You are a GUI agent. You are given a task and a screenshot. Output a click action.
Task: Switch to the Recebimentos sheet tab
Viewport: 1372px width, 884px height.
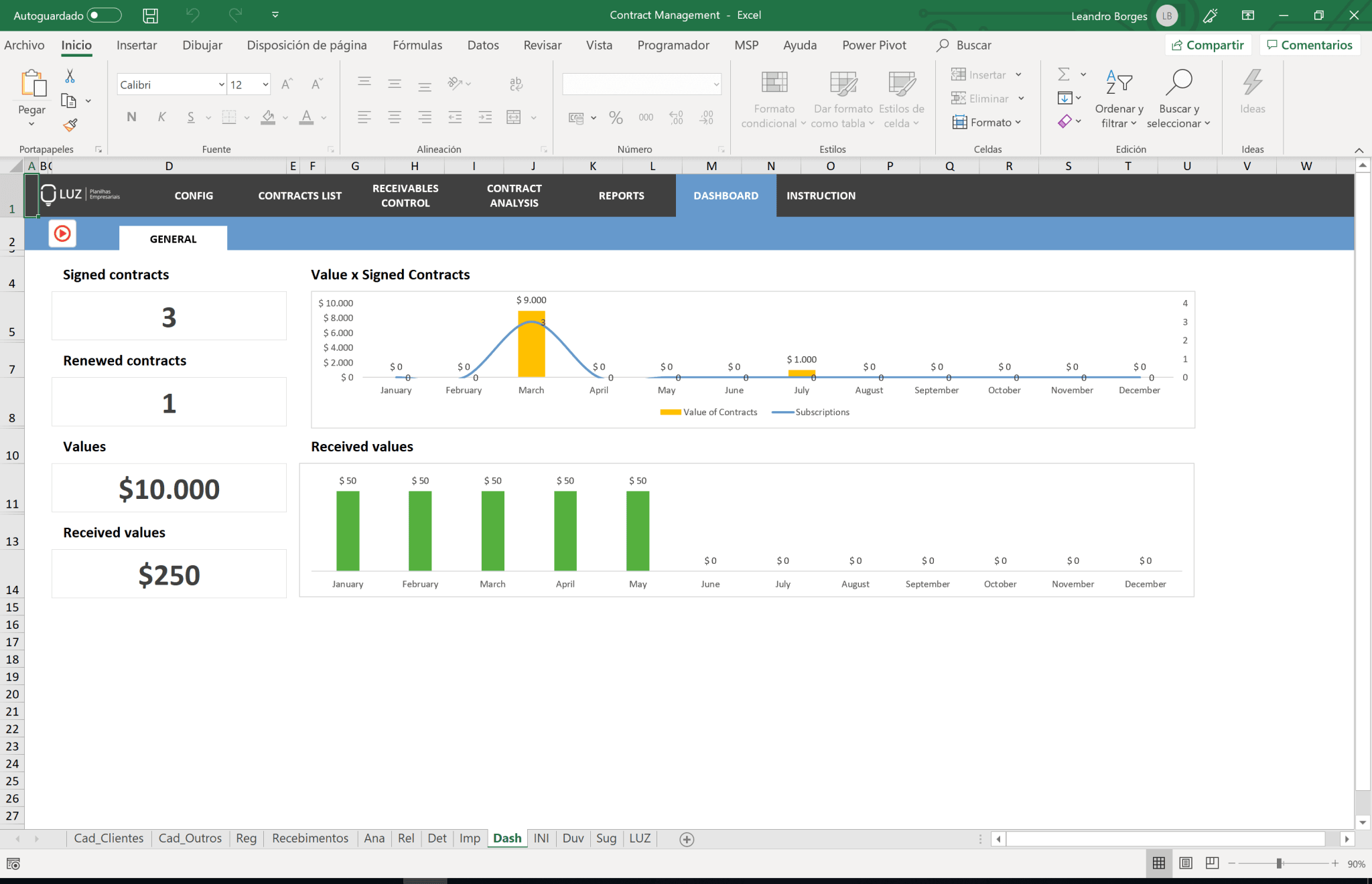click(x=310, y=838)
